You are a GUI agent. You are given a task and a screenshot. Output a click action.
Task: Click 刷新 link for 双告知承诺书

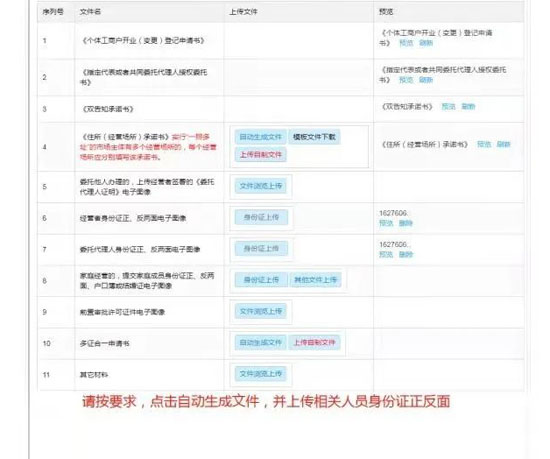pyautogui.click(x=468, y=107)
